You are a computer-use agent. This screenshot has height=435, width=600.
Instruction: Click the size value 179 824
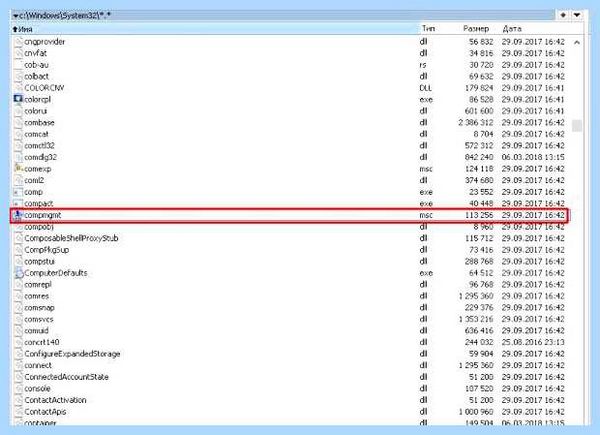tap(479, 88)
